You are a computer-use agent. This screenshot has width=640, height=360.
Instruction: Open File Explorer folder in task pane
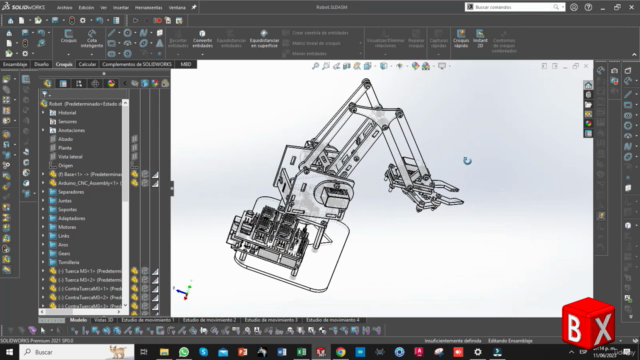click(x=588, y=104)
